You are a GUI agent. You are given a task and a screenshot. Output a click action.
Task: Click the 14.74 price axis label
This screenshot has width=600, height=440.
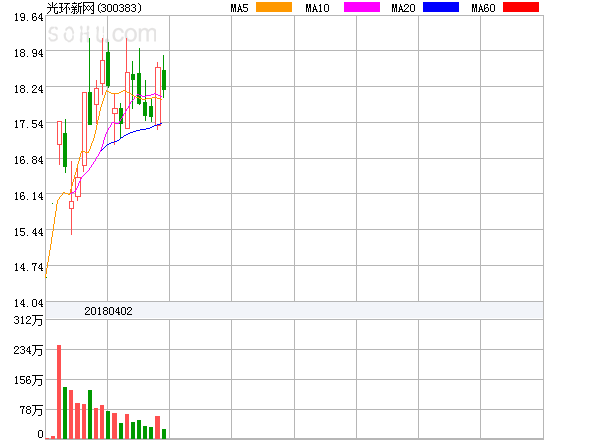tap(29, 267)
